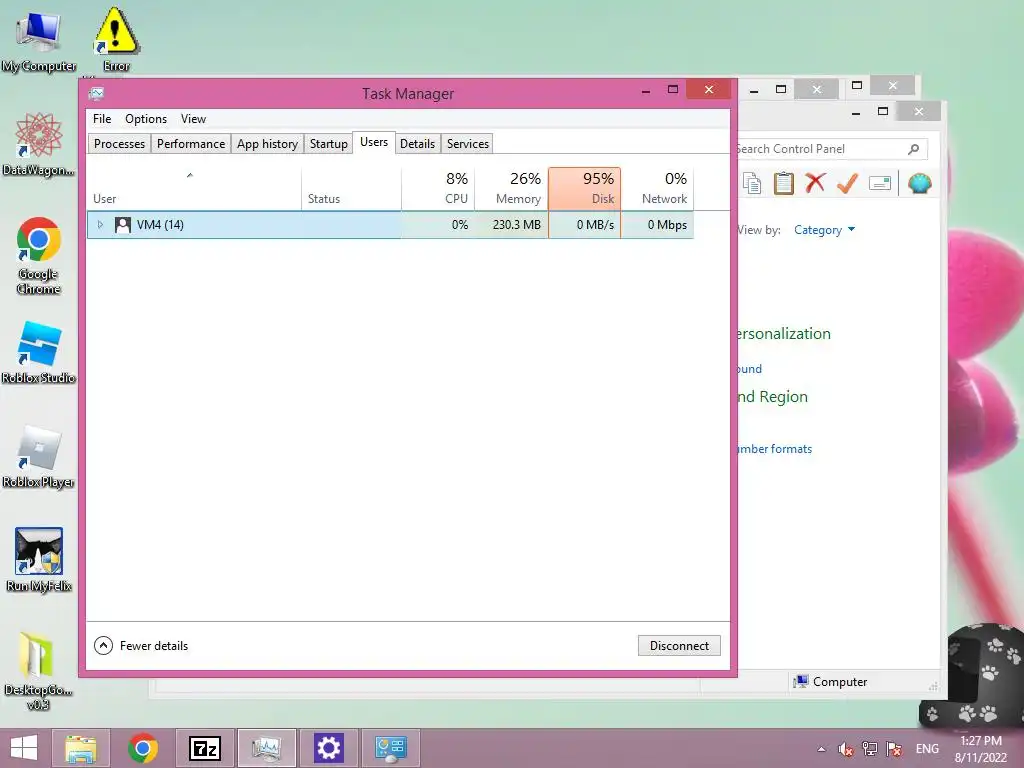This screenshot has height=768, width=1024.
Task: Sort by the CPU column header
Action: (x=438, y=189)
